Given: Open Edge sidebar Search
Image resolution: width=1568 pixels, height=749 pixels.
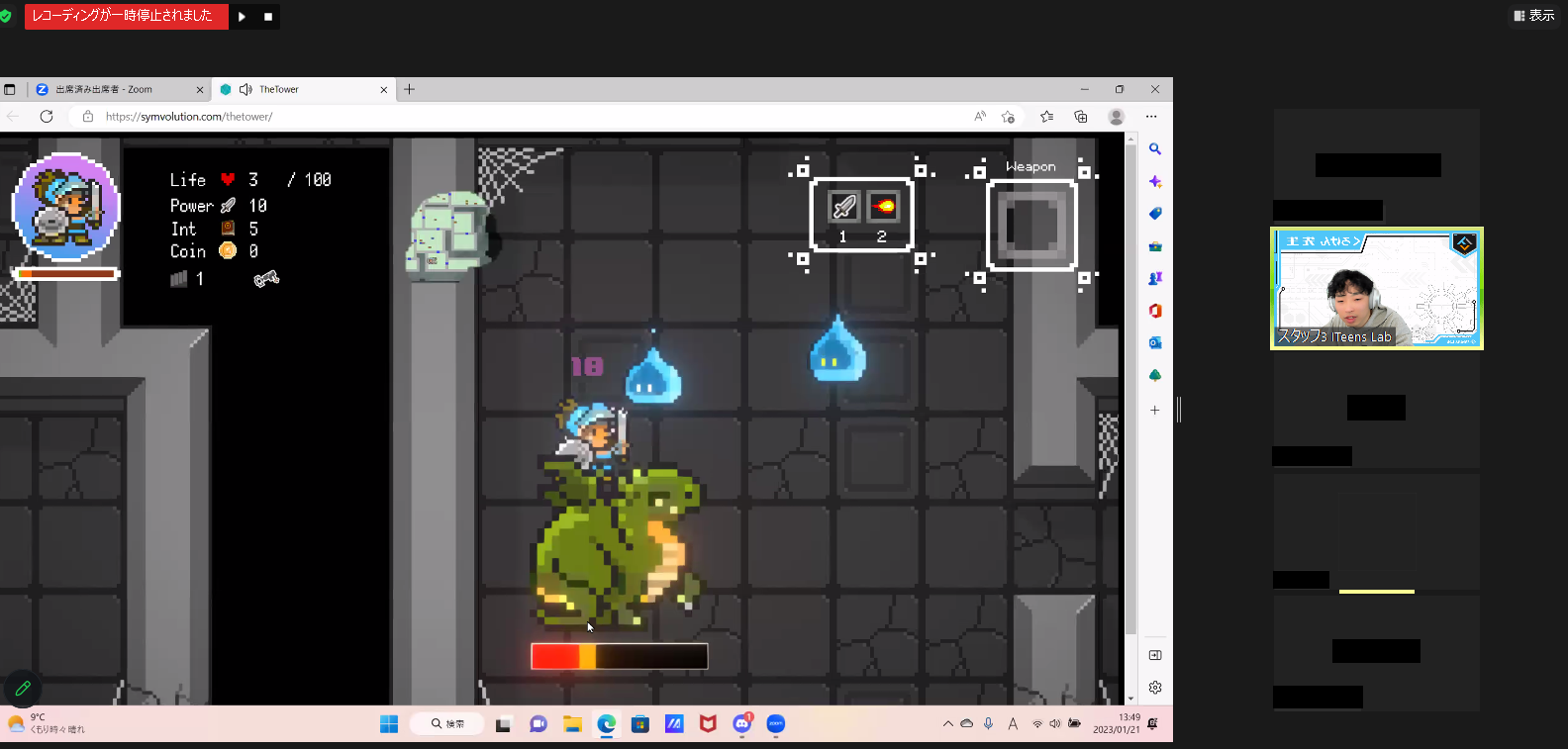Looking at the screenshot, I should (1155, 149).
